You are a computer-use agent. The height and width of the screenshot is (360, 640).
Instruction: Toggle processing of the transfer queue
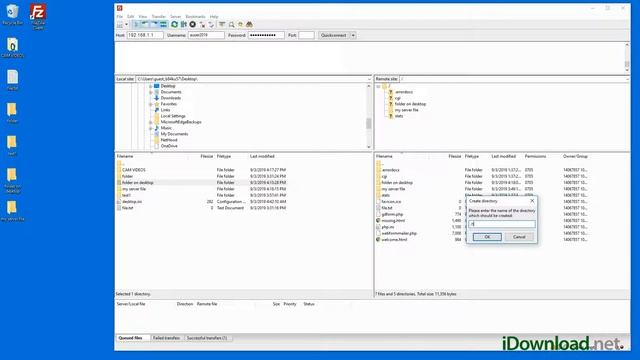[x=184, y=24]
